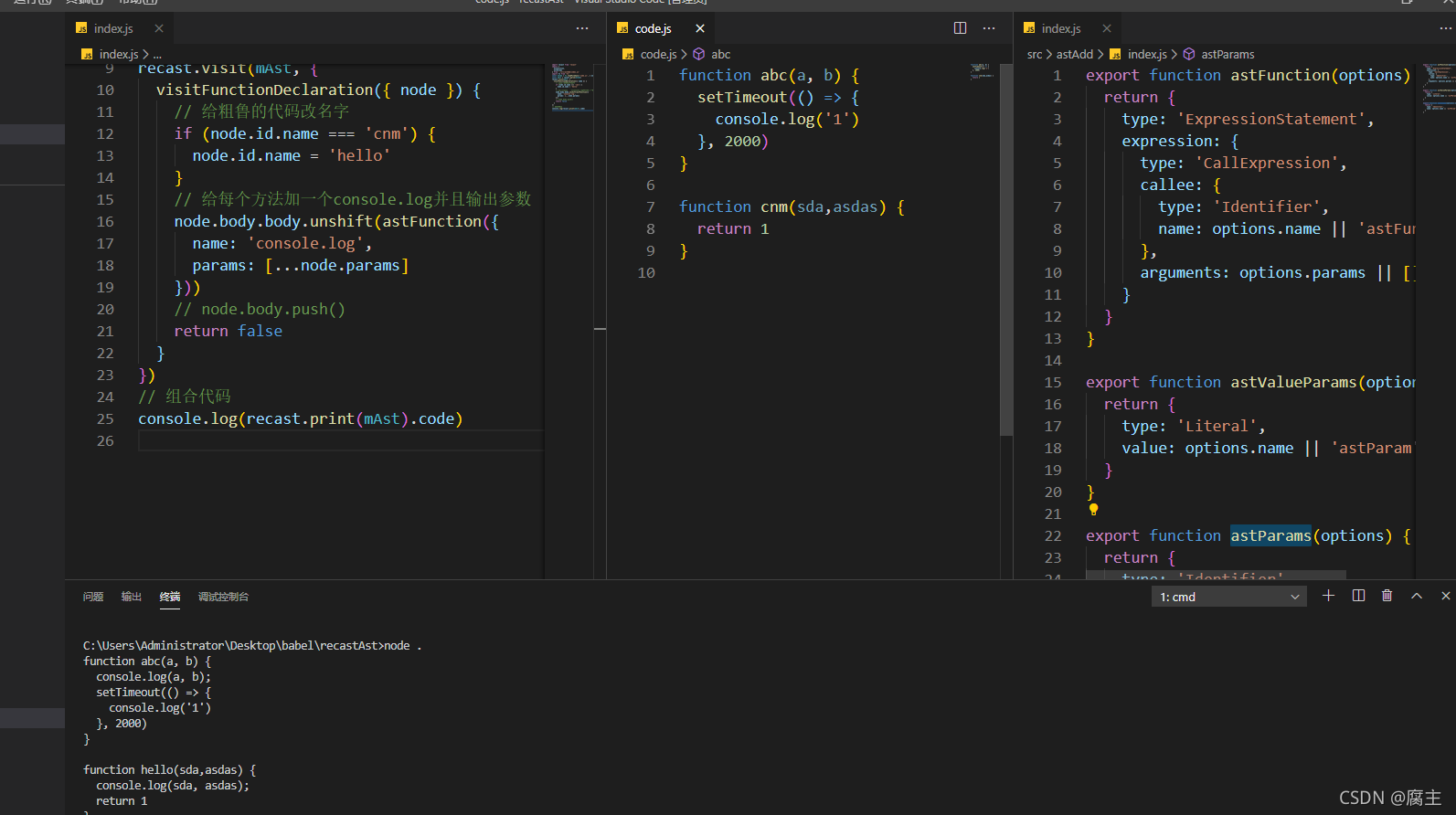Image resolution: width=1456 pixels, height=815 pixels.
Task: Switch to the 终端 terminal panel tab
Action: click(170, 597)
